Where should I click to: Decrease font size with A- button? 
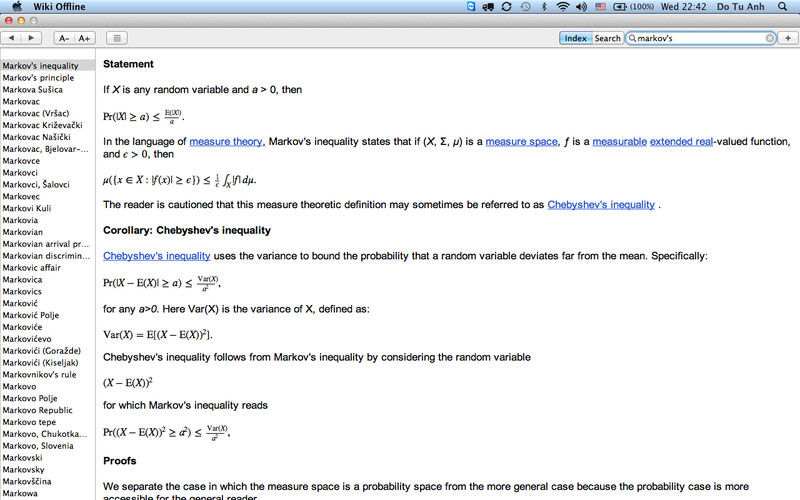coord(64,38)
